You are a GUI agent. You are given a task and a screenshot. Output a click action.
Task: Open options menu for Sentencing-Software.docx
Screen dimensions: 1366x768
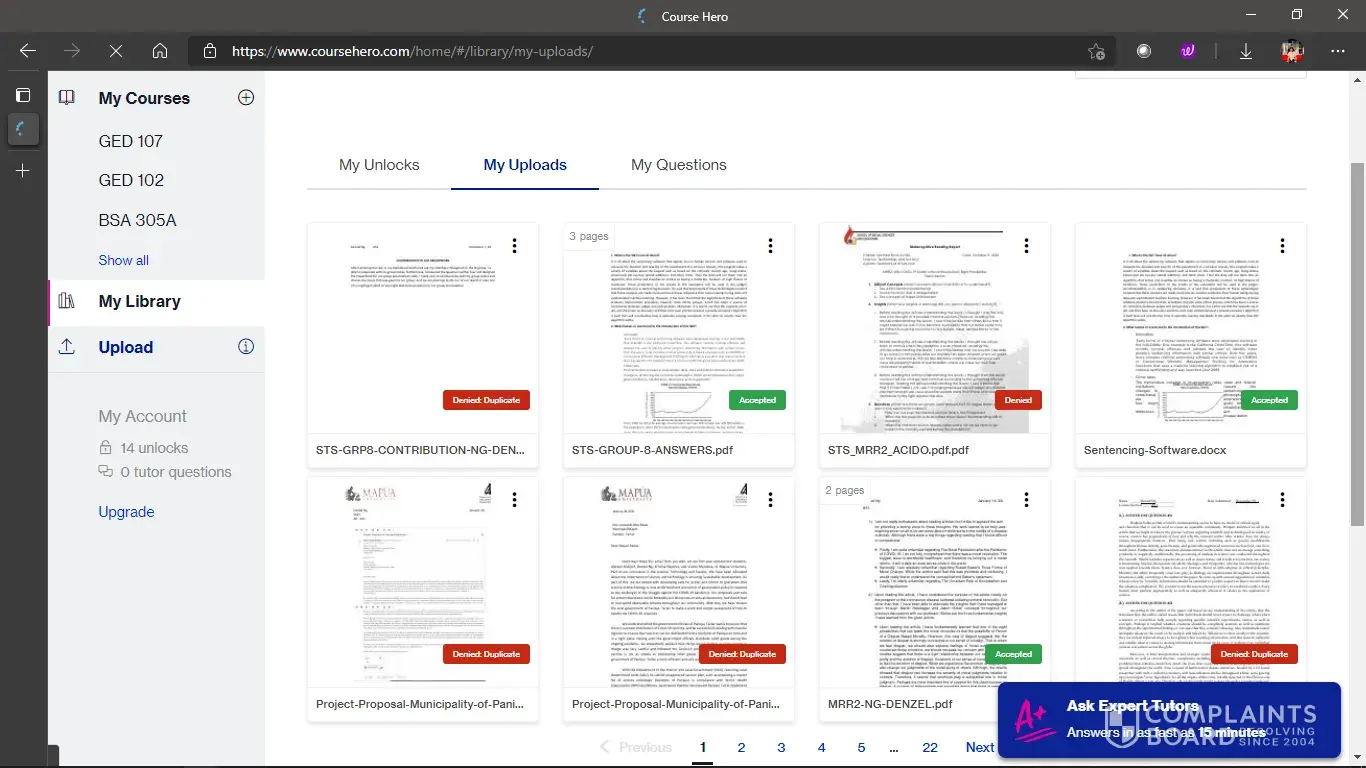[1282, 246]
